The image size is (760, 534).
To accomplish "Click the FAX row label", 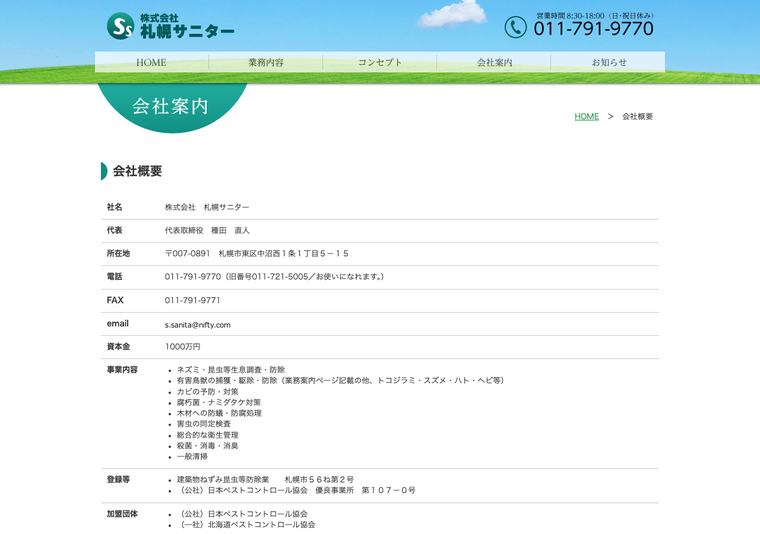I will [115, 300].
